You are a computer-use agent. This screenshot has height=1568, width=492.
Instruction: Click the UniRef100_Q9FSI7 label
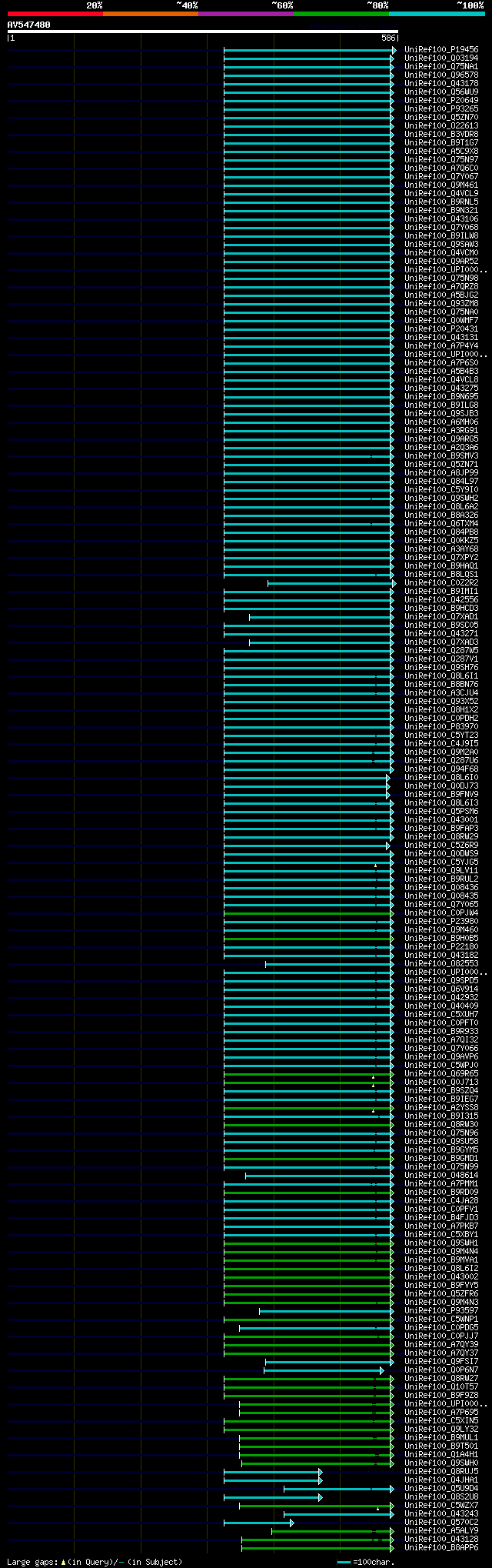coord(441,1362)
